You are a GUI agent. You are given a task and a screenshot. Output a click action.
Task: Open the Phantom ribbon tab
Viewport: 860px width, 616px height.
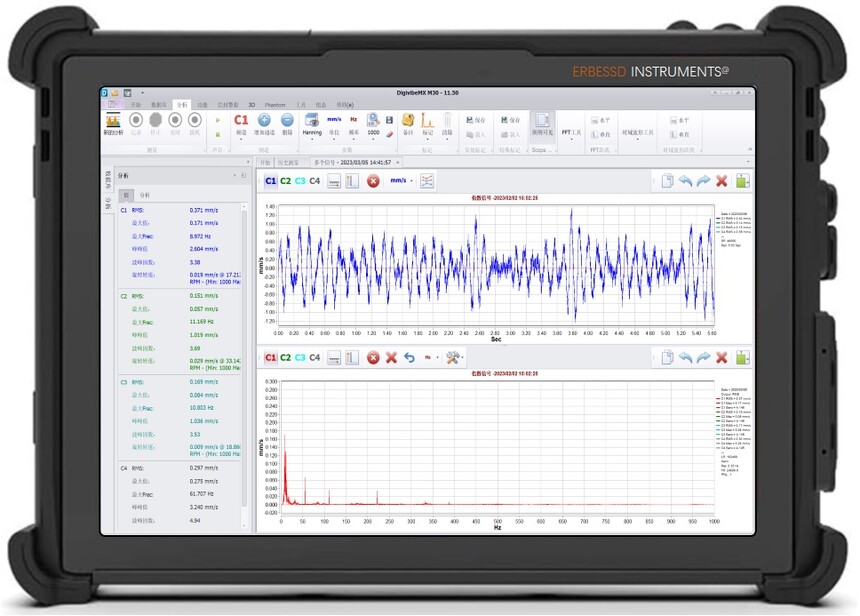point(275,104)
